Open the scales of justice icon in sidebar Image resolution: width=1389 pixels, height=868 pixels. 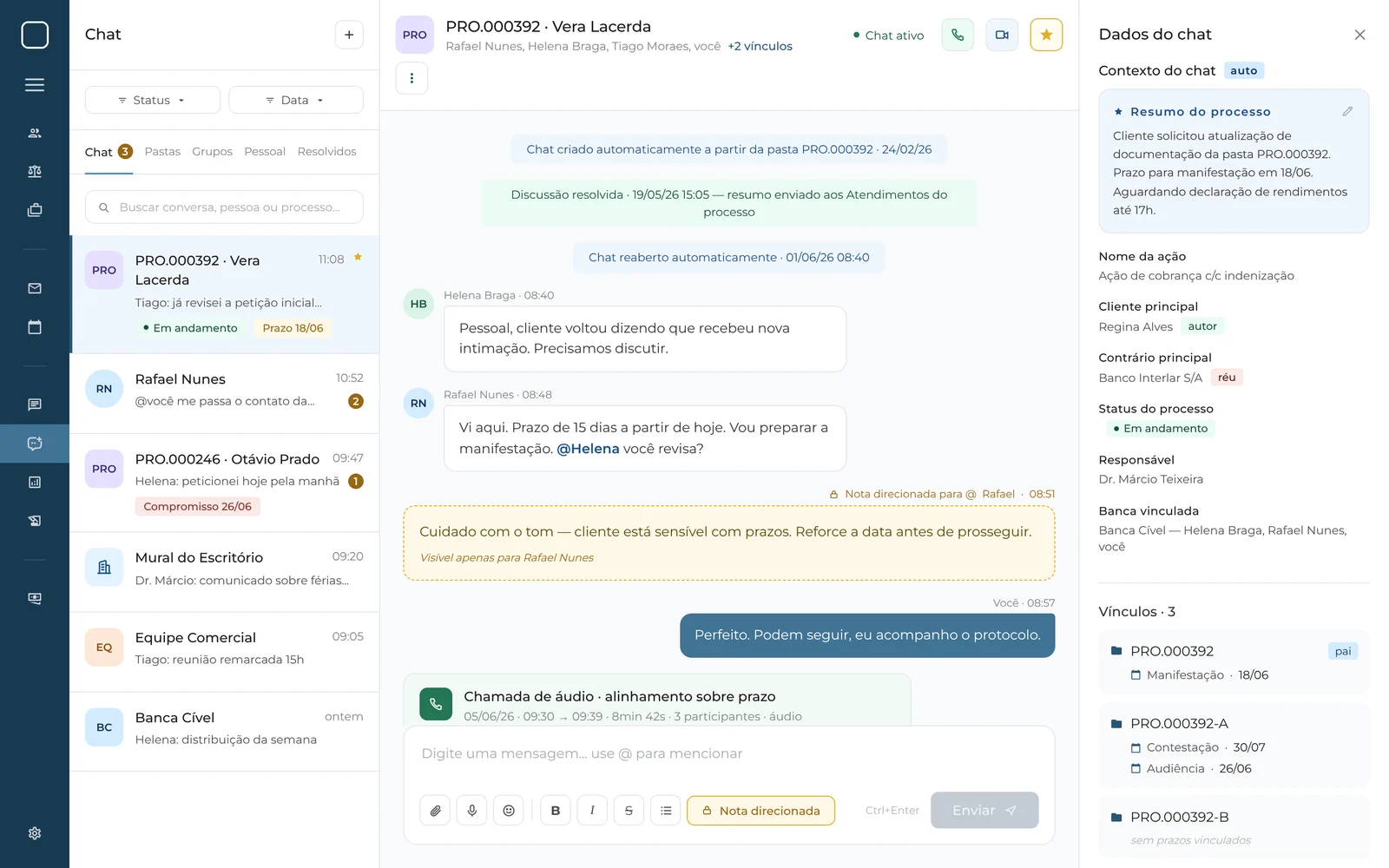(35, 172)
